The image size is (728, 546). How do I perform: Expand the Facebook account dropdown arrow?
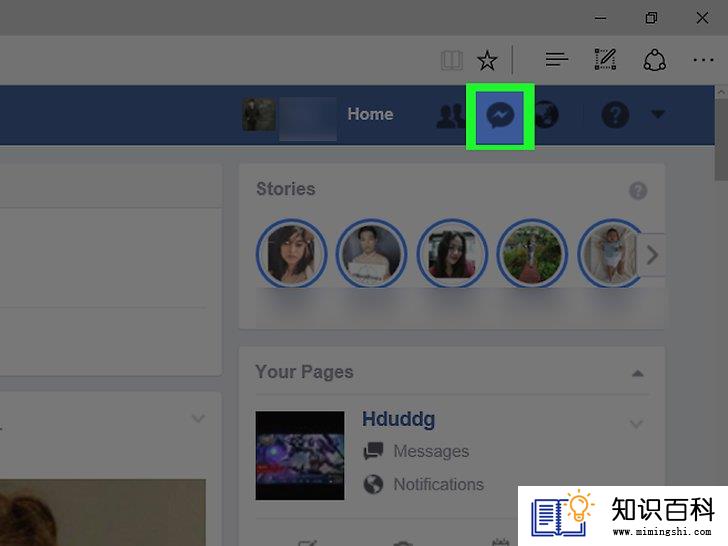(x=657, y=114)
